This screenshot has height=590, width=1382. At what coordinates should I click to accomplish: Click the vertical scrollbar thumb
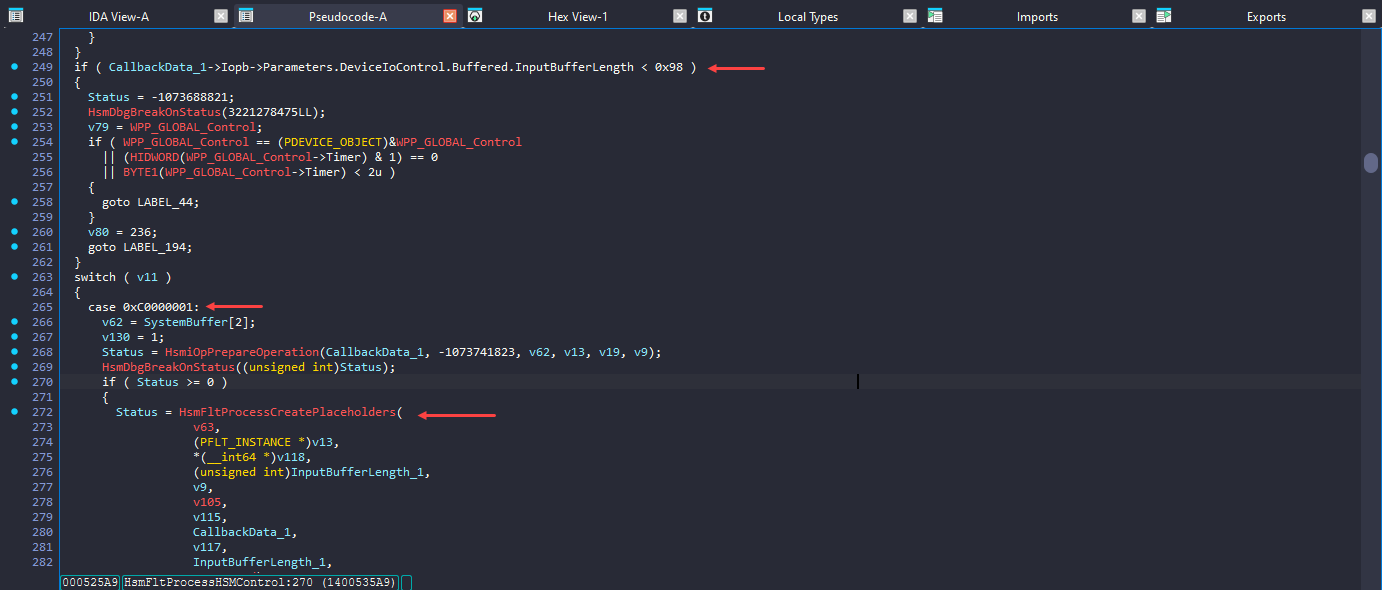click(1371, 163)
